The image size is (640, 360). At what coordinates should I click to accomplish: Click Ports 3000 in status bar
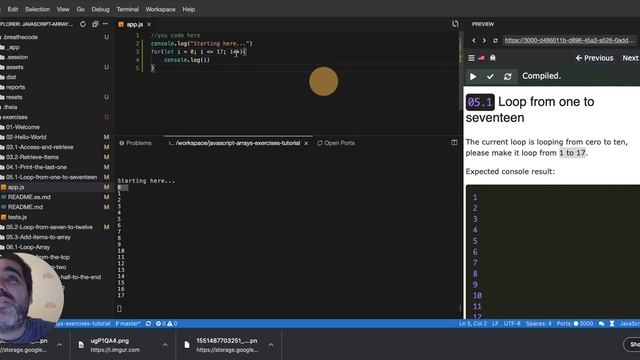point(575,324)
